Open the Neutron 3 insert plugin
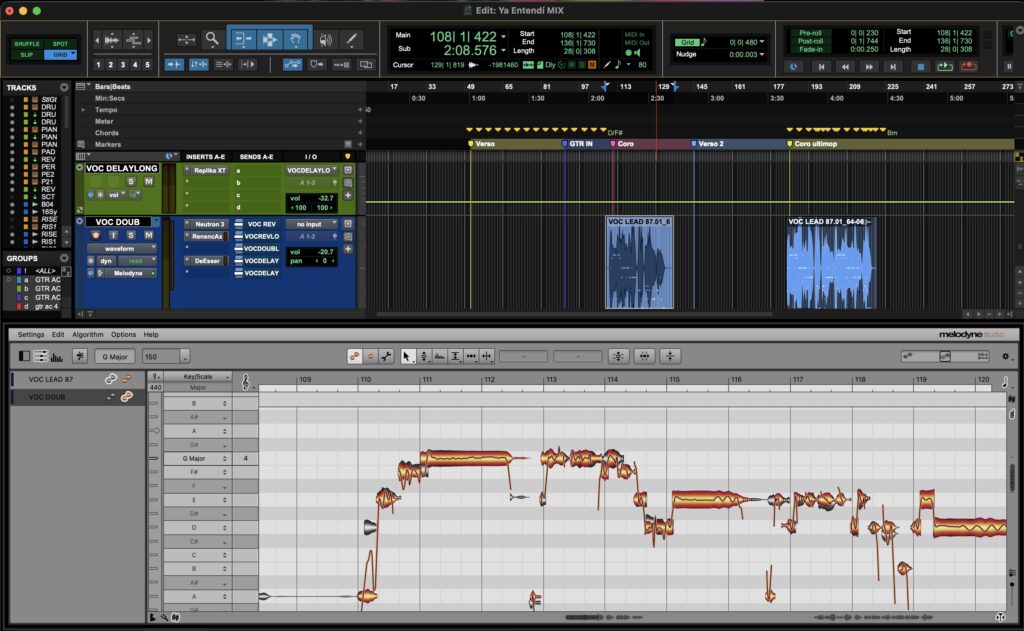 coord(209,224)
